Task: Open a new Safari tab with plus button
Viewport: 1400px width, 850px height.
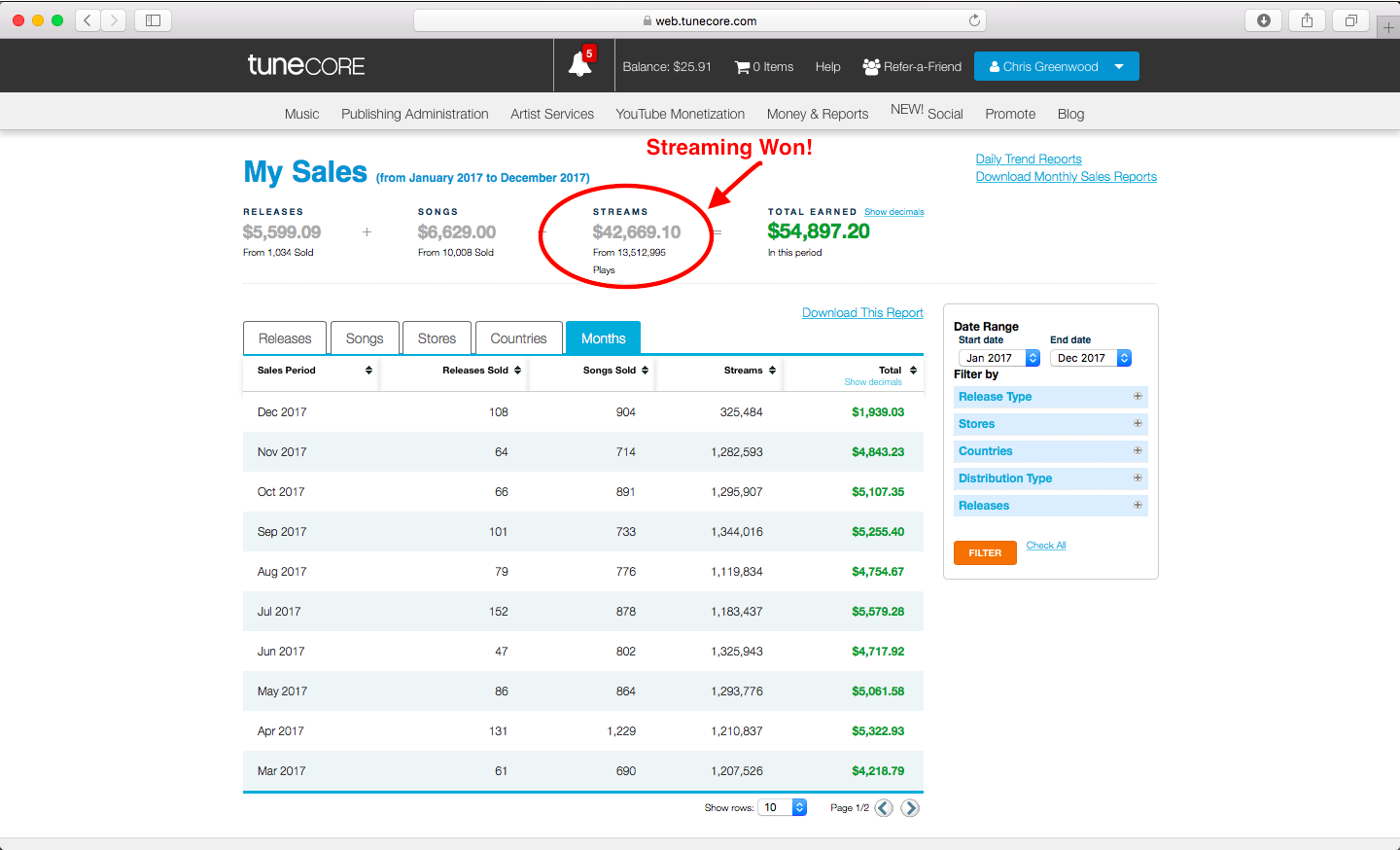Action: point(1388,28)
